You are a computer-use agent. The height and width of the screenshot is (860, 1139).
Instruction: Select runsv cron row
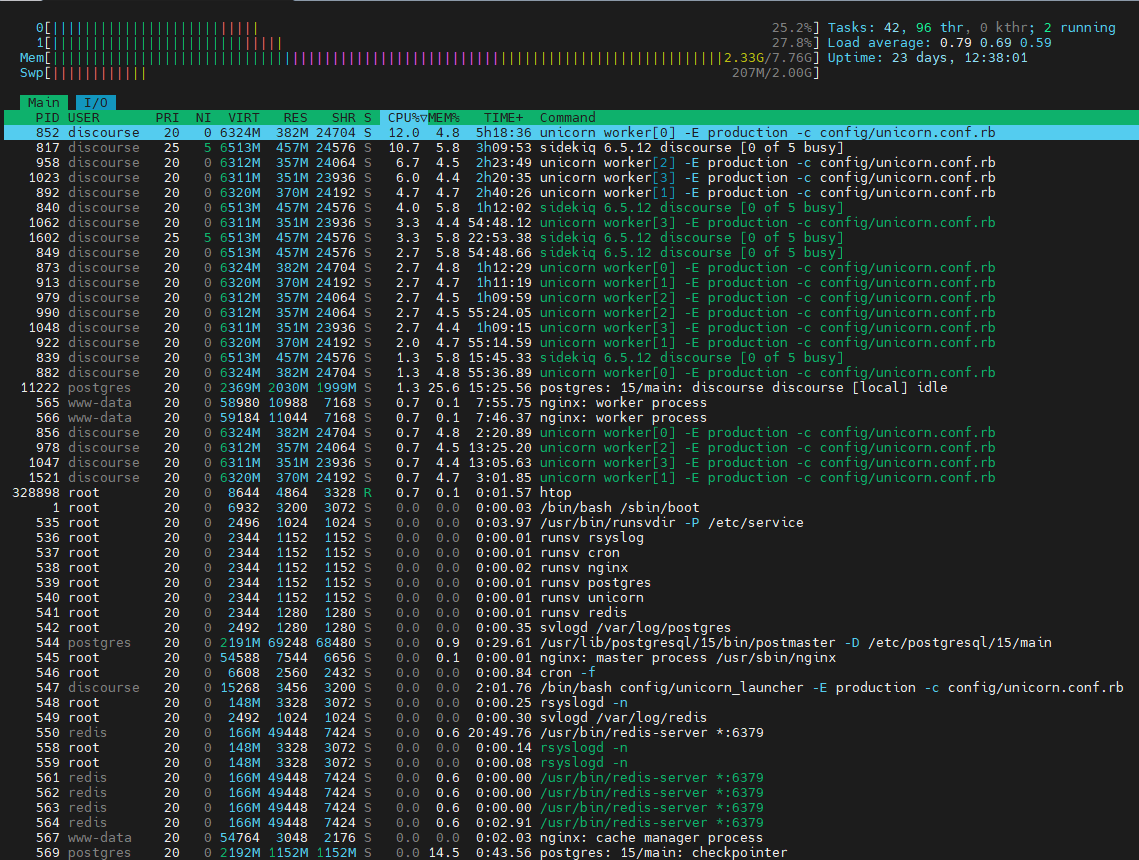click(570, 553)
